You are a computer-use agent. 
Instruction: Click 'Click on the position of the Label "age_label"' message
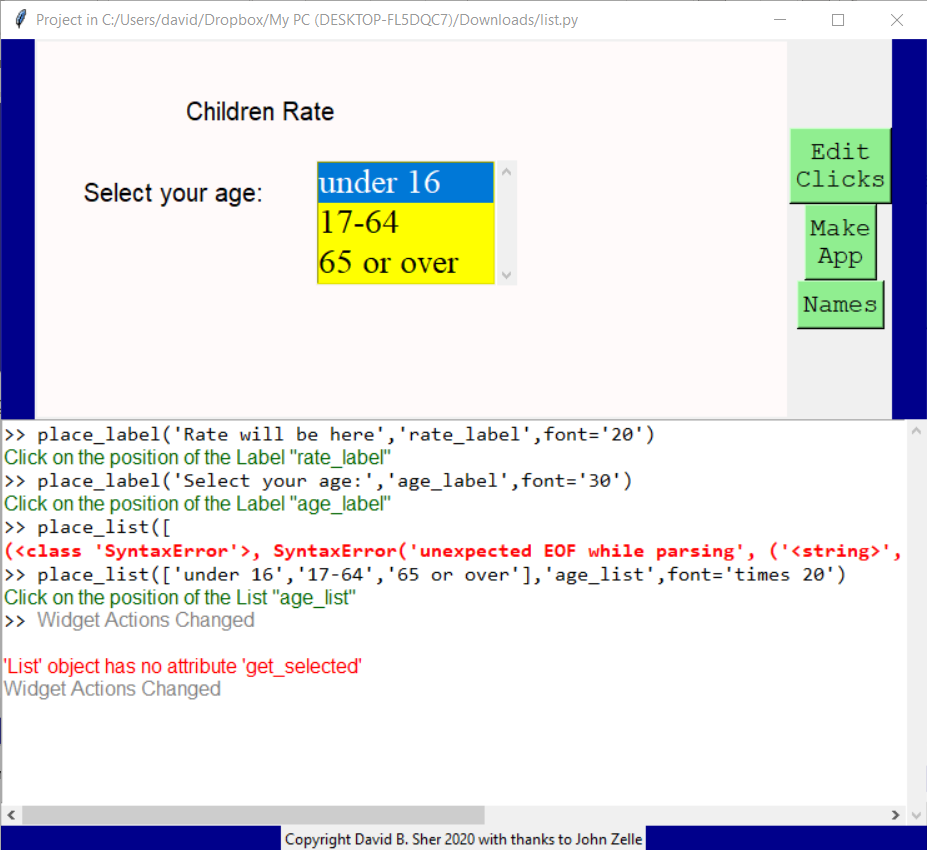click(x=197, y=504)
